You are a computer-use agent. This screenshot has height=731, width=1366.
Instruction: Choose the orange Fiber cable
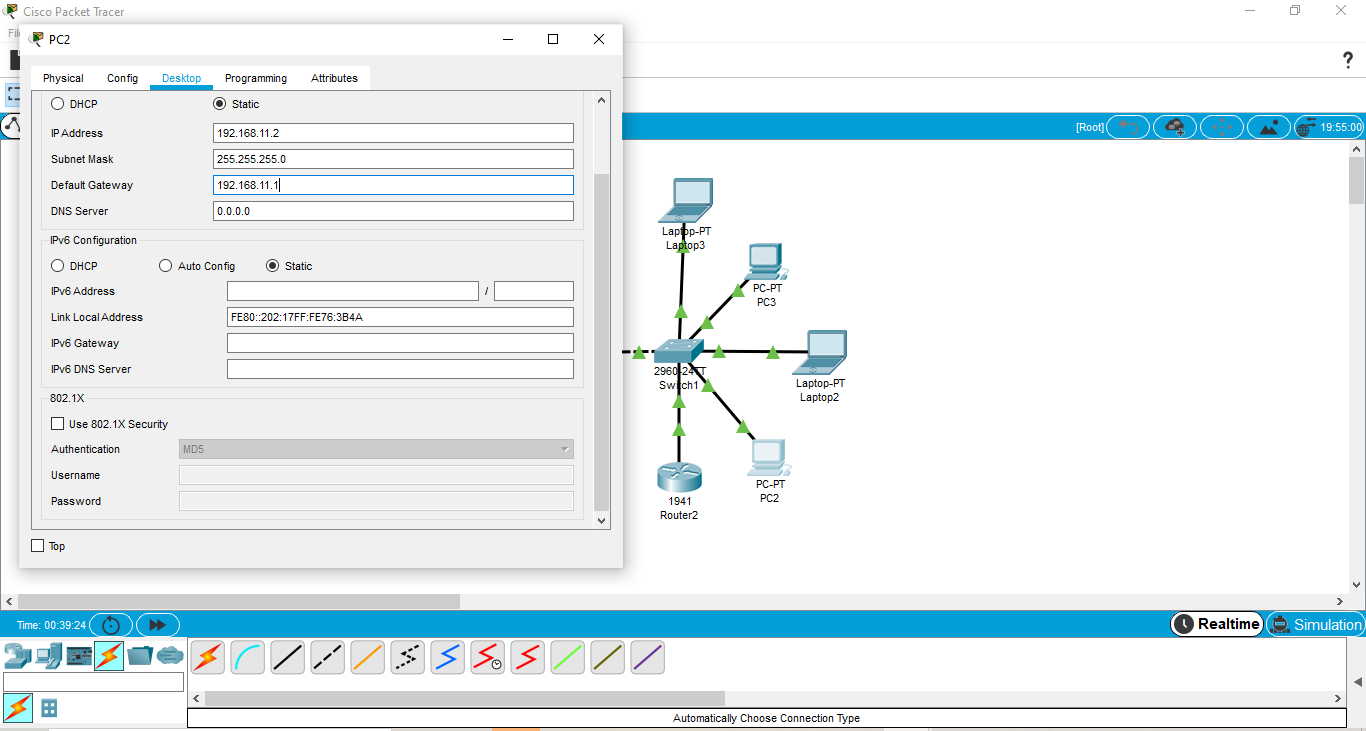tap(368, 657)
